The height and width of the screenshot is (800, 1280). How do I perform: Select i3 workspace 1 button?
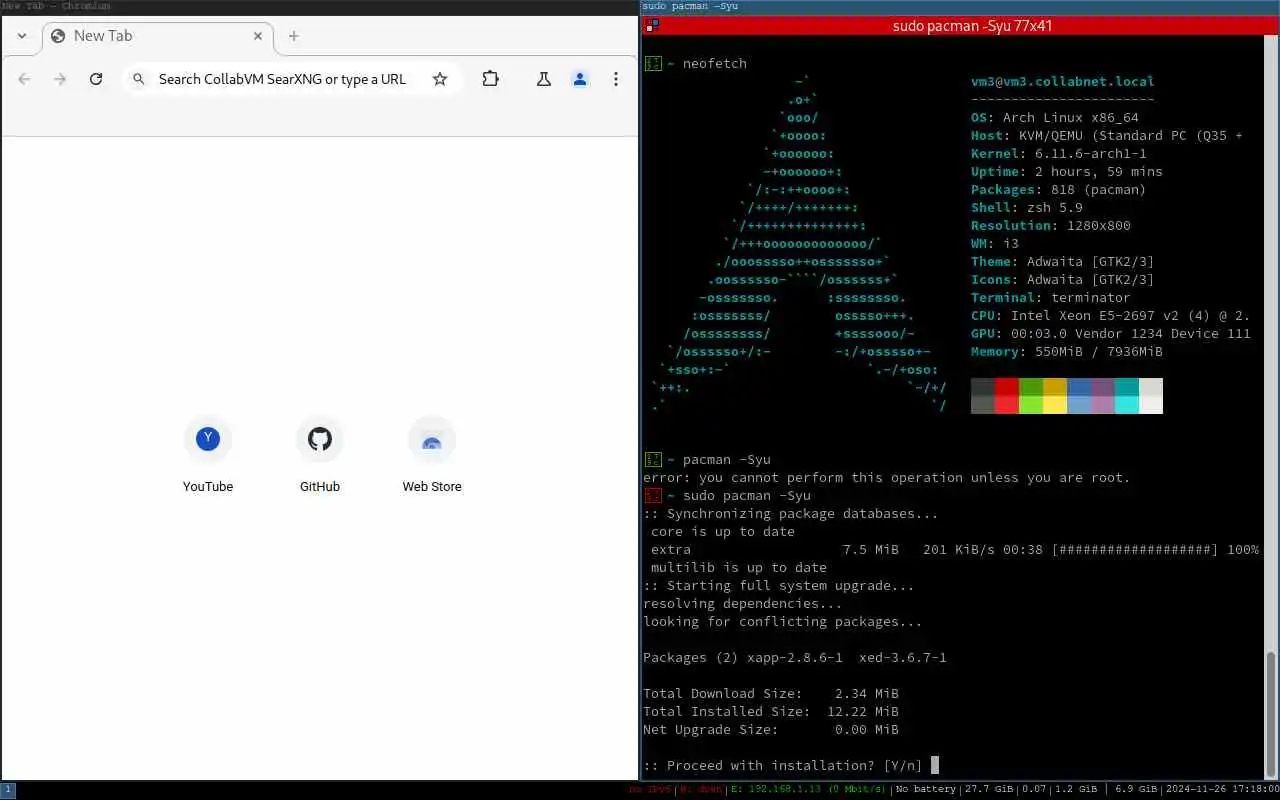[x=8, y=790]
